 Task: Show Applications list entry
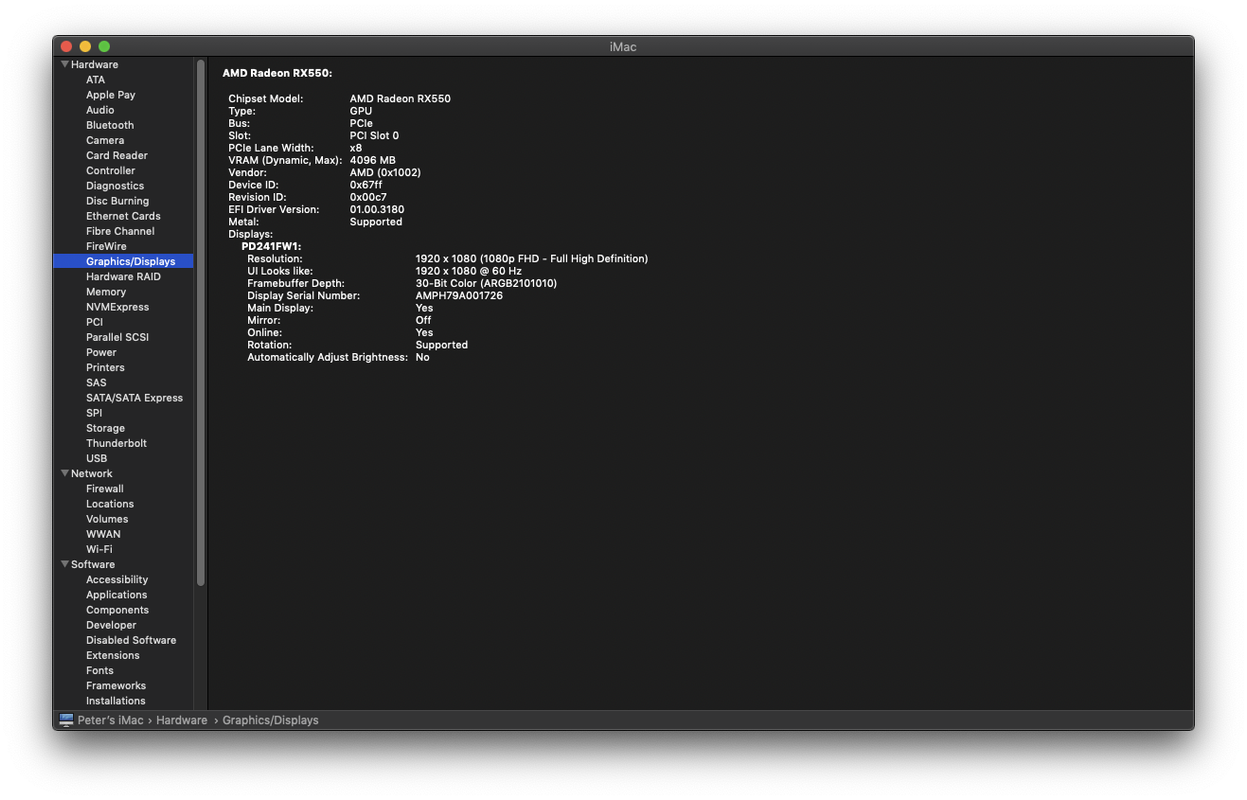point(117,595)
